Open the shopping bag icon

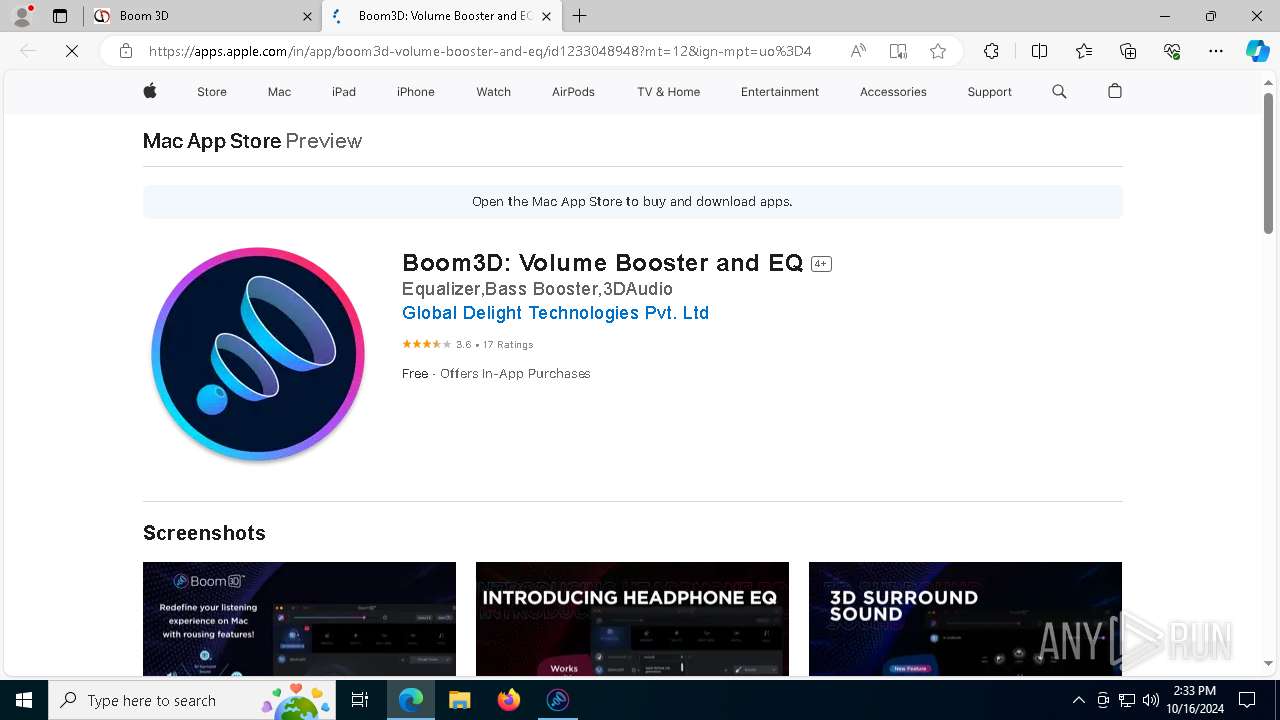1115,91
